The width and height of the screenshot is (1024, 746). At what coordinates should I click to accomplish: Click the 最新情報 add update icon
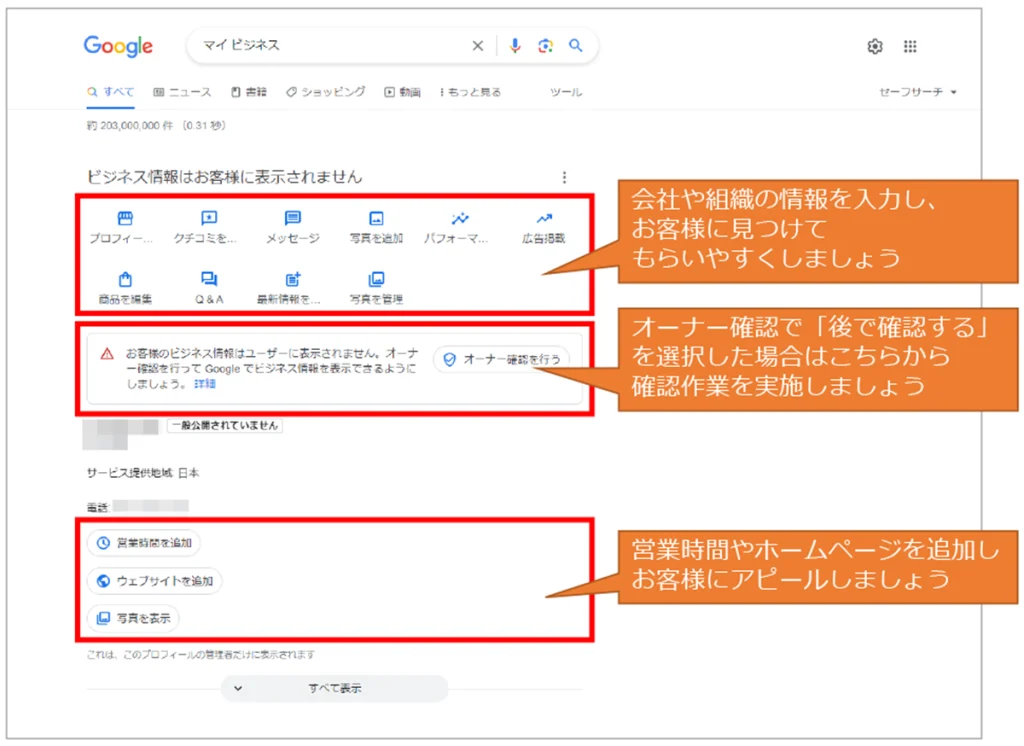(x=293, y=280)
